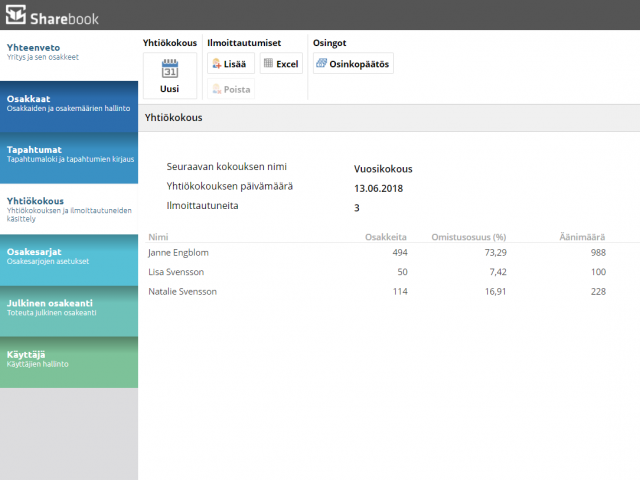Select the Yhtiökokous sidebar item

point(69,209)
